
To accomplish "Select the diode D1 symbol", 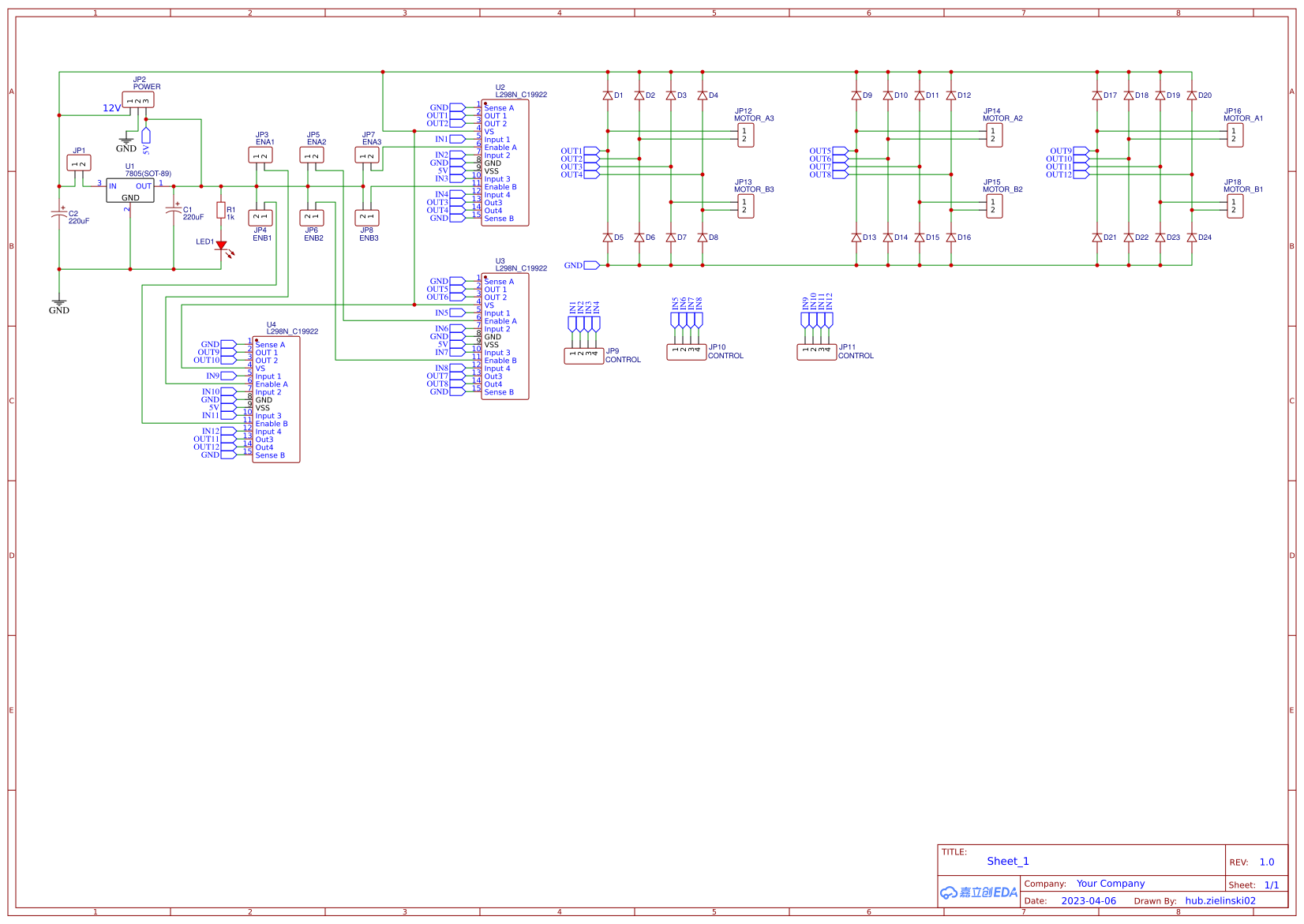I will tap(608, 94).
